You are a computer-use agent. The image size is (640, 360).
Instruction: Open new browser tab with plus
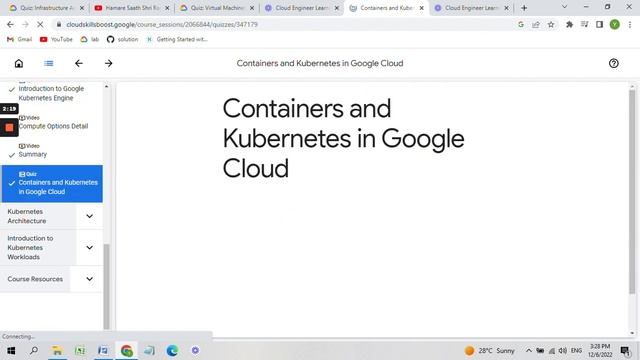[x=524, y=8]
